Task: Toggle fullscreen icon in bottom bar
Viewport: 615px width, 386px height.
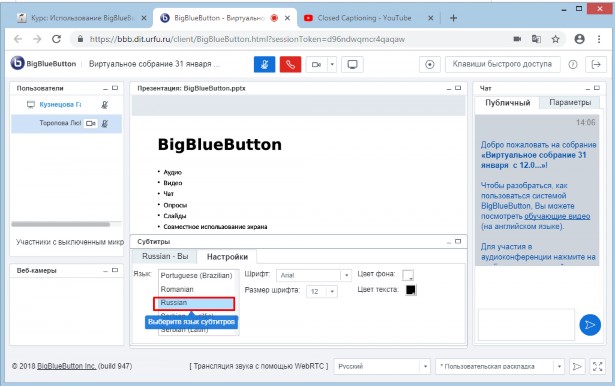Action: (598, 366)
